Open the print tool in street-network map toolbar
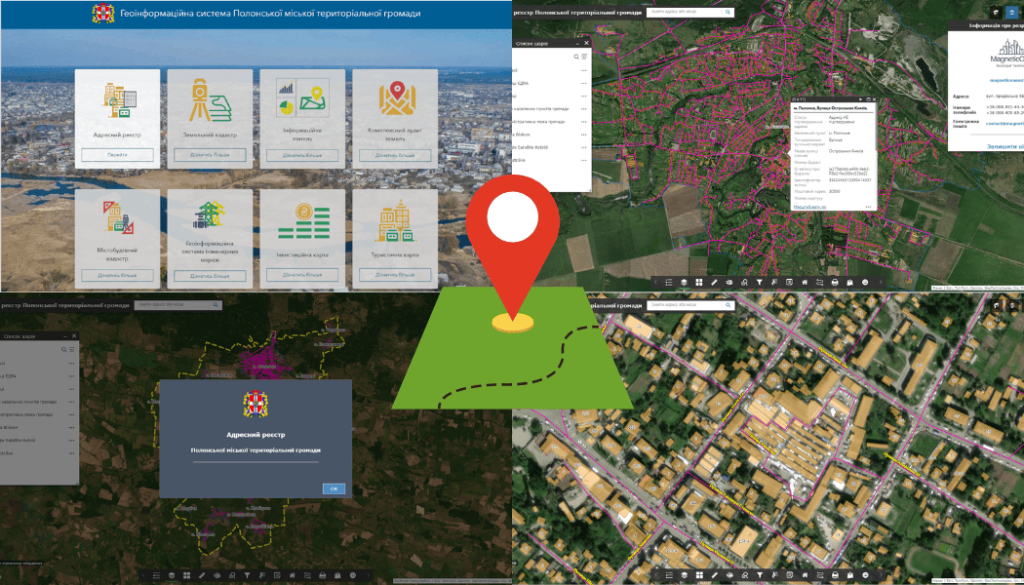Viewport: 1024px width, 585px height. [x=835, y=282]
